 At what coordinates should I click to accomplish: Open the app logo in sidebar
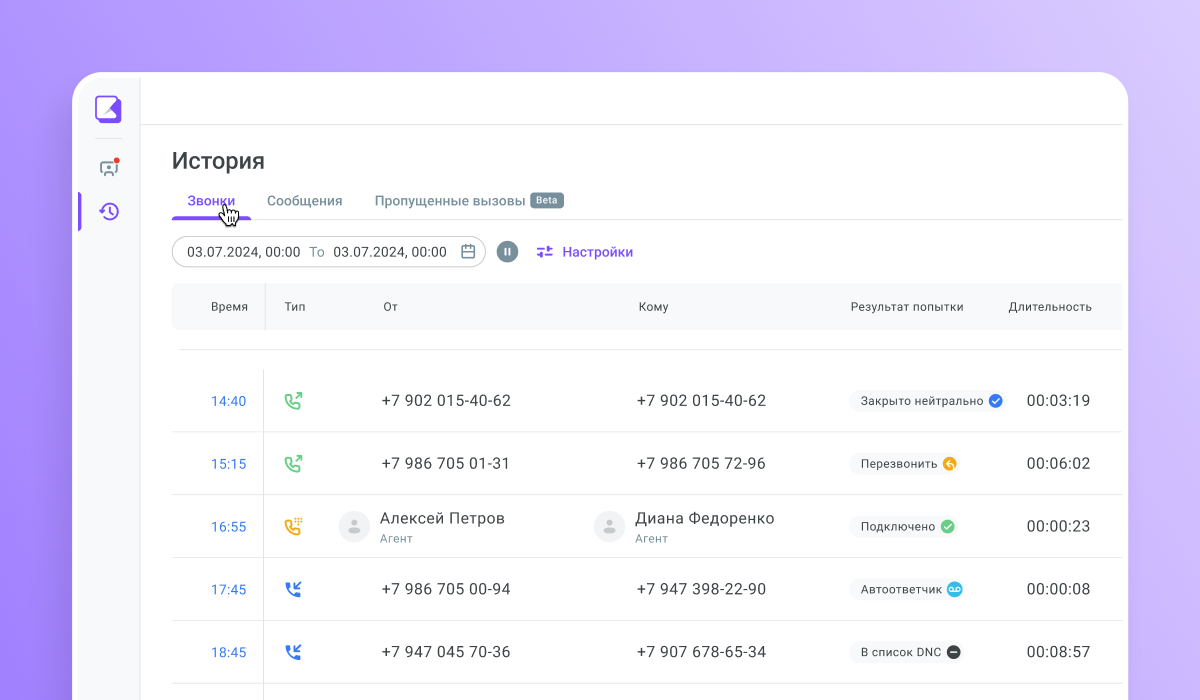(108, 109)
